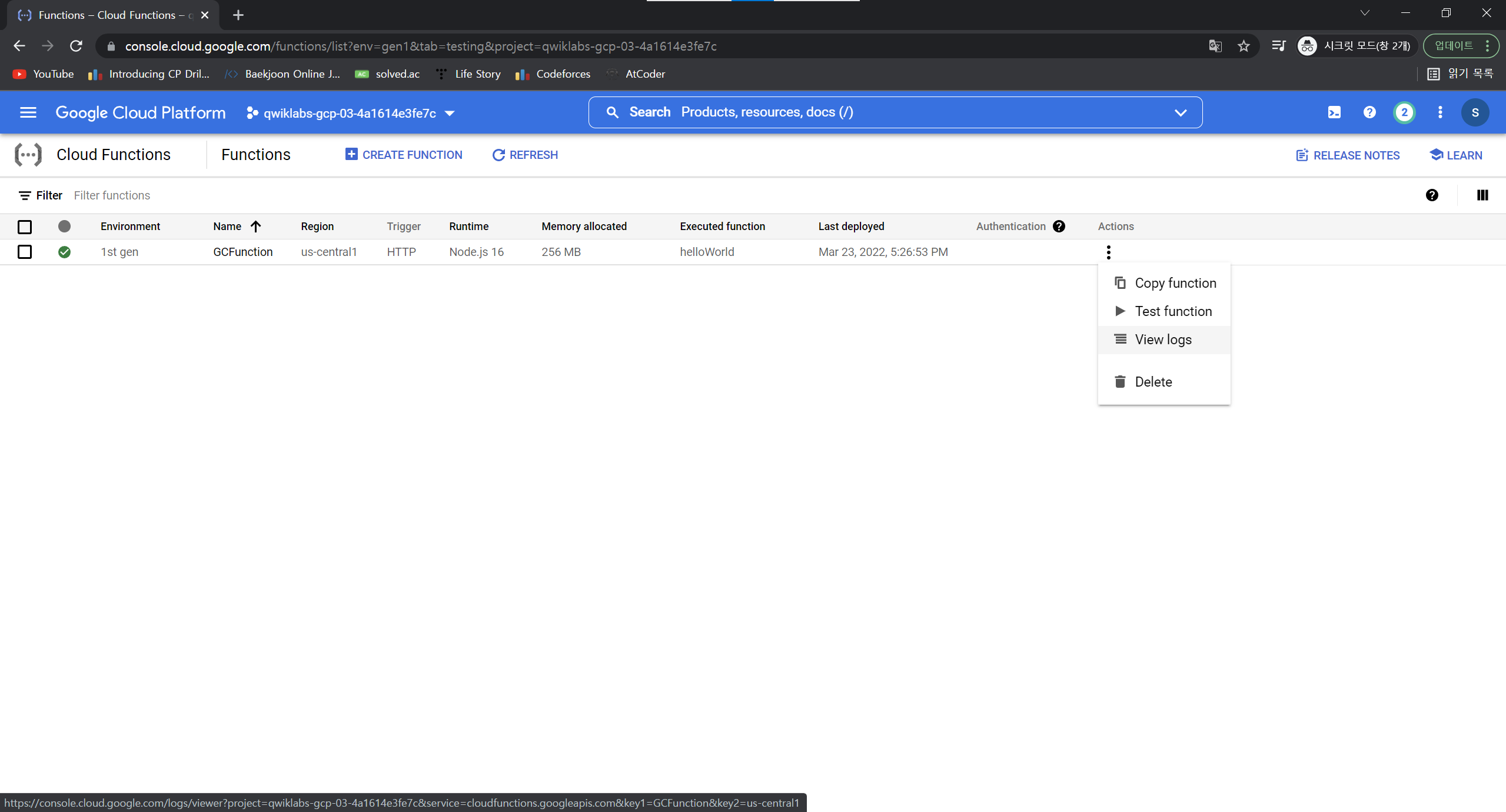This screenshot has height=812, width=1506.
Task: Select Test function menu entry
Action: pos(1173,311)
